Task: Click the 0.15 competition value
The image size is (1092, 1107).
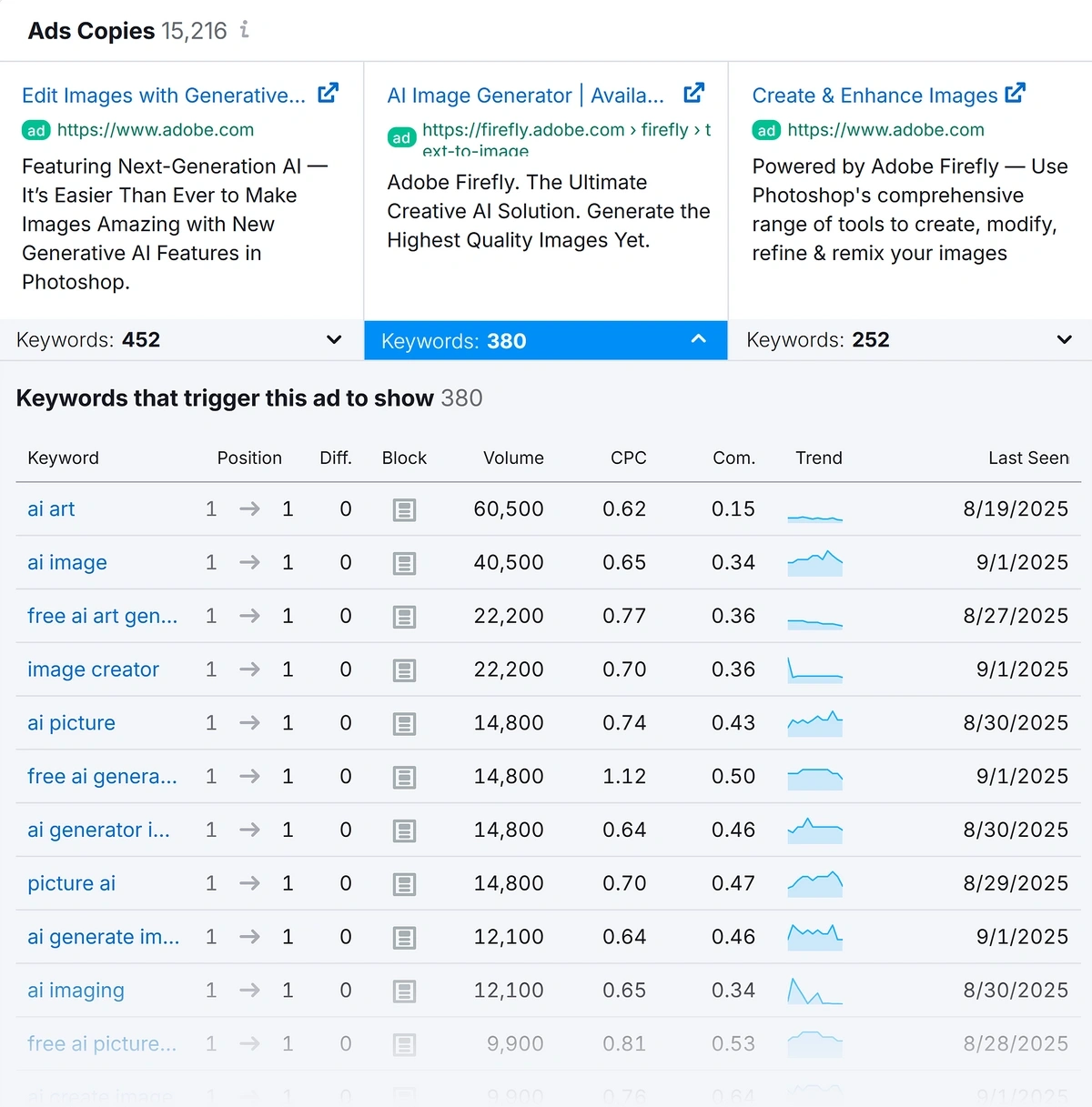Action: tap(733, 509)
